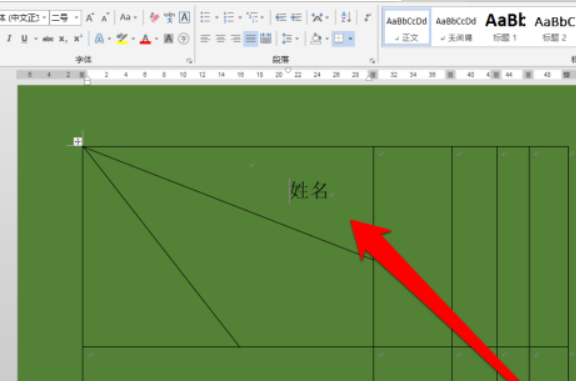Click the 姓名 text in table
This screenshot has height=381, width=576.
point(309,190)
